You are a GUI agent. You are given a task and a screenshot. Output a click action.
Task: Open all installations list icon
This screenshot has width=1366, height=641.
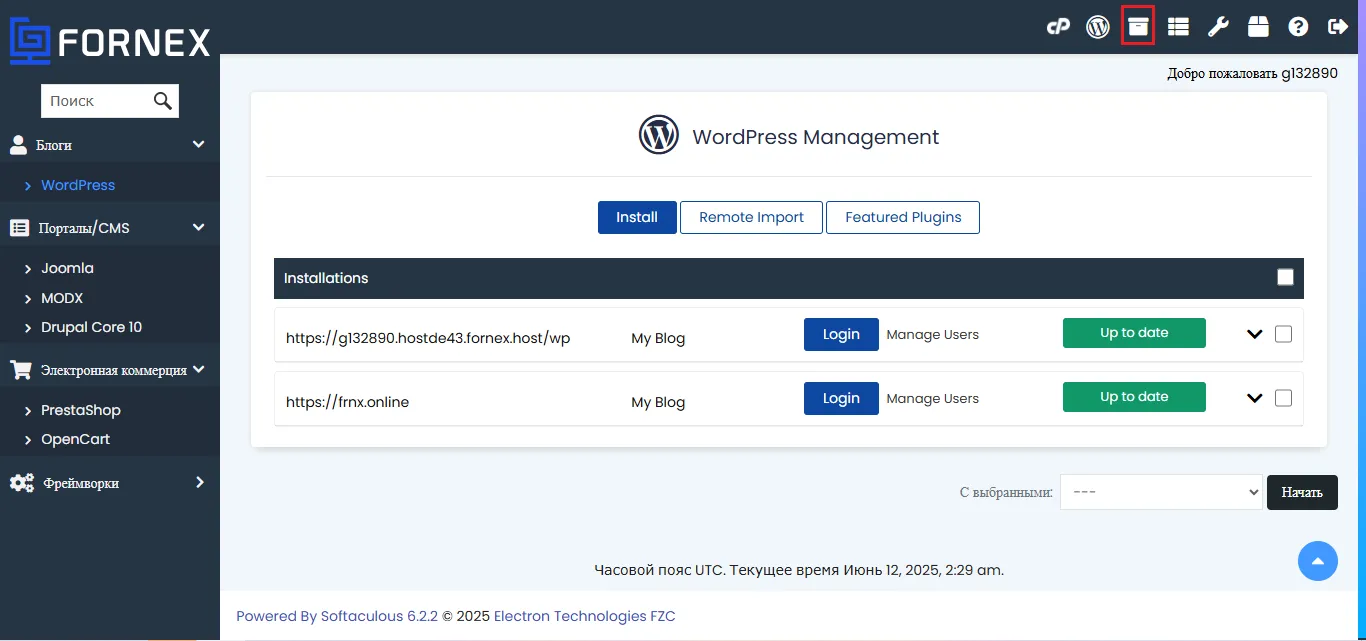(1178, 27)
